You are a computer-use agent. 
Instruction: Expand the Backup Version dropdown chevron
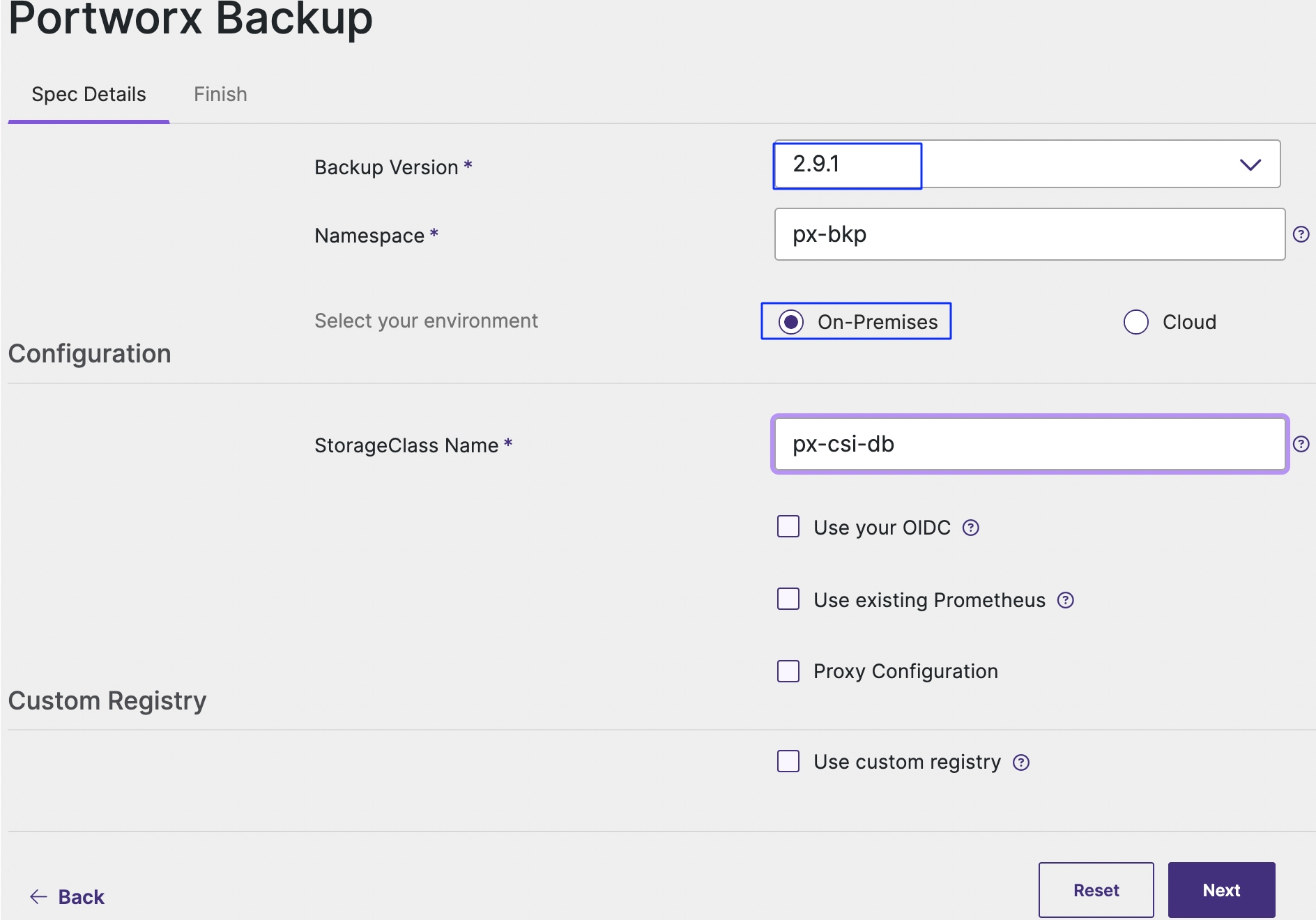[x=1250, y=164]
